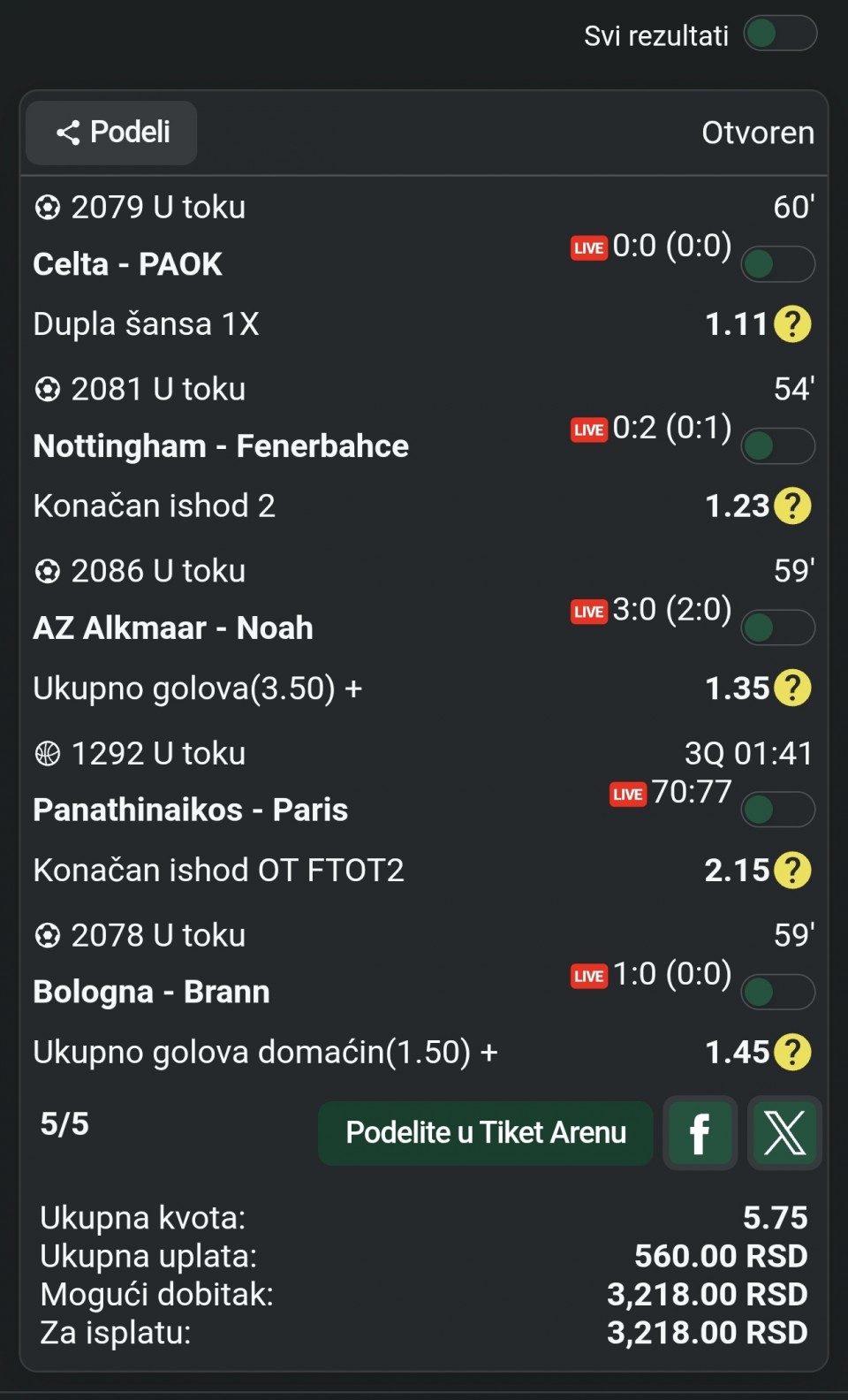Toggle the Panathinaikos - Paris switch
The height and width of the screenshot is (1400, 848).
(x=777, y=810)
